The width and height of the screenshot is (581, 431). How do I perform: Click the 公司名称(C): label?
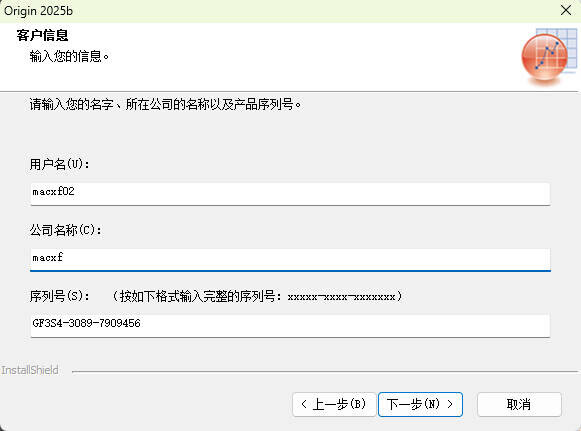(65, 230)
